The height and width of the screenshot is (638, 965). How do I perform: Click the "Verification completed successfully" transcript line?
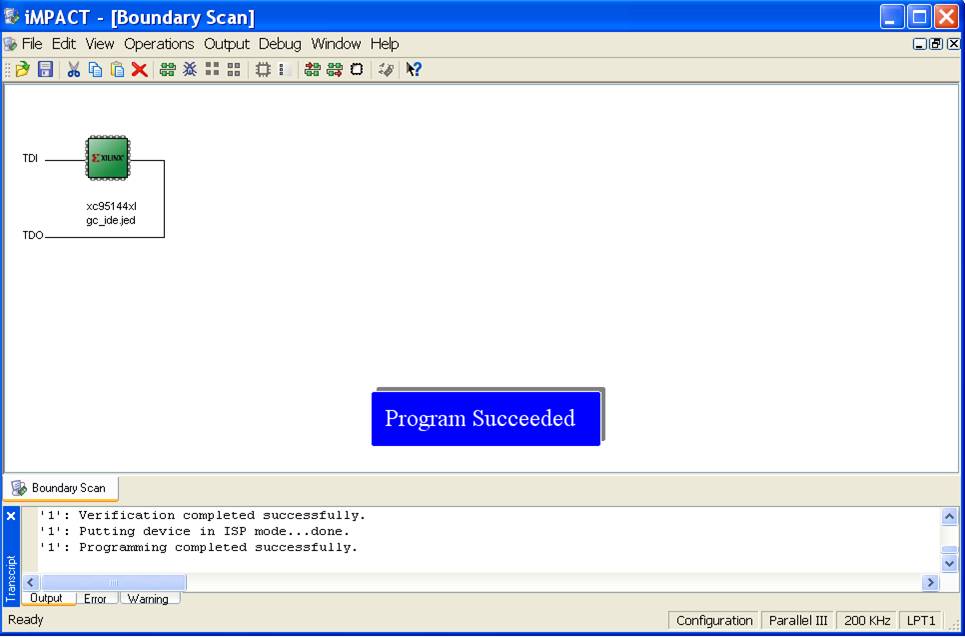pyautogui.click(x=202, y=516)
